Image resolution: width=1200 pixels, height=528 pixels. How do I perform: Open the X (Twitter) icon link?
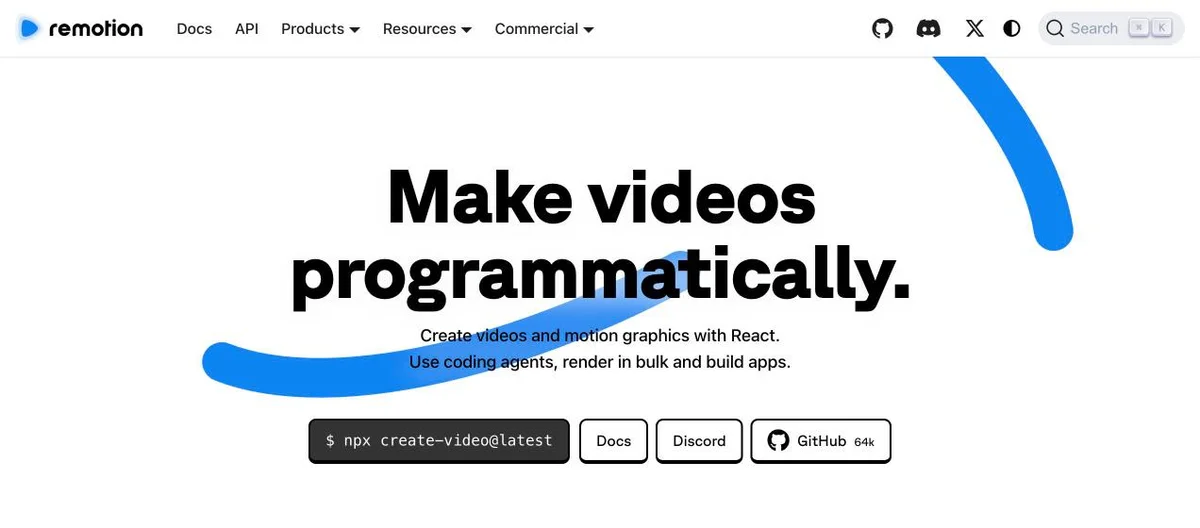click(974, 28)
